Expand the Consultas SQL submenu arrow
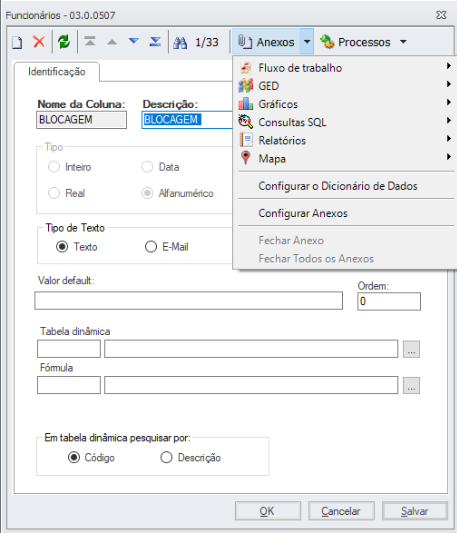The height and width of the screenshot is (533, 457). [449, 120]
